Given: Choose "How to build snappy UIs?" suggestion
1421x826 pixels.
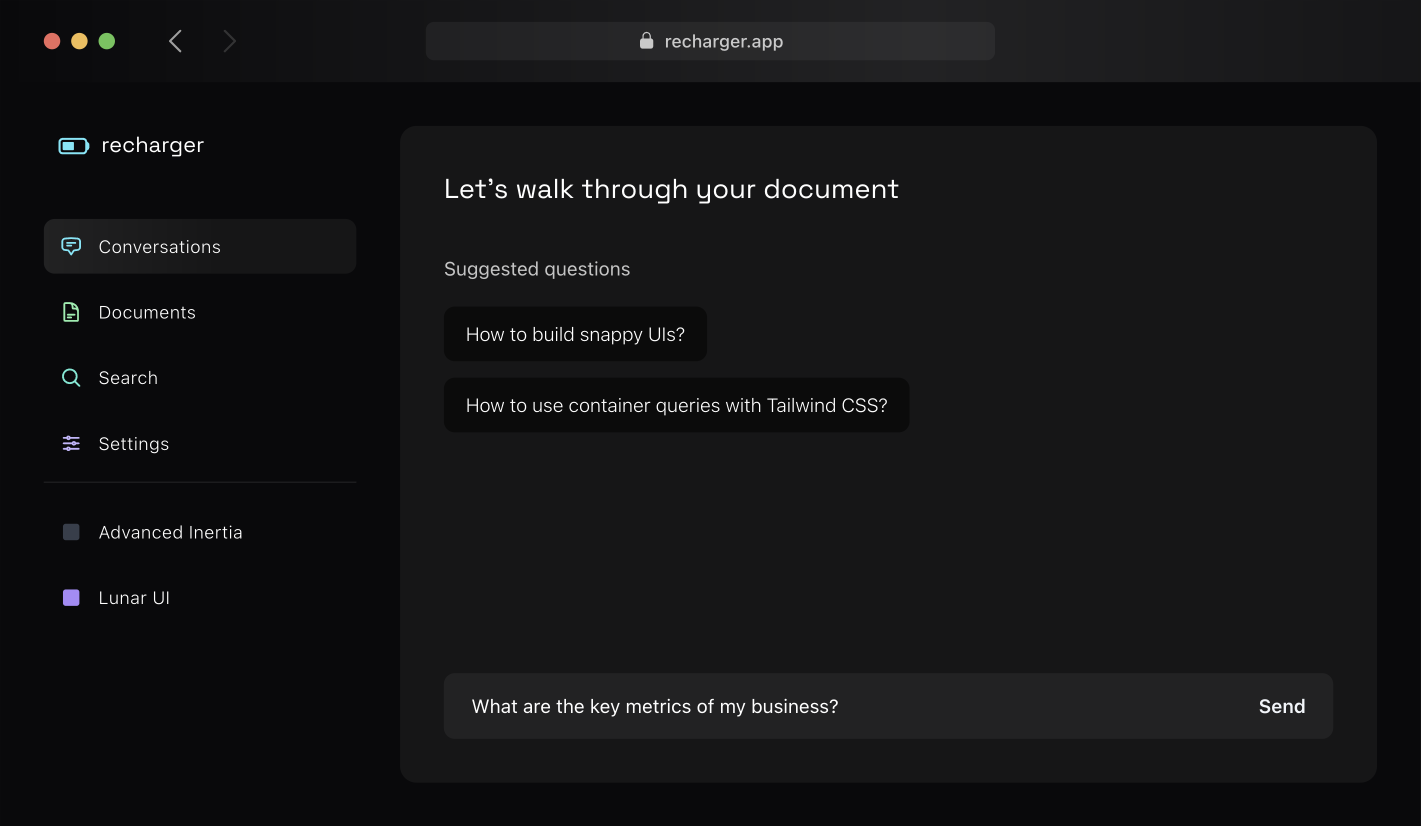Looking at the screenshot, I should click(x=575, y=334).
